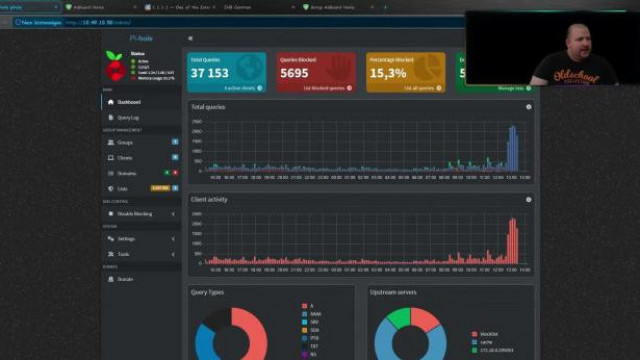Toggle the AAAA query type legend swatch
This screenshot has height=360, width=640.
point(304,314)
